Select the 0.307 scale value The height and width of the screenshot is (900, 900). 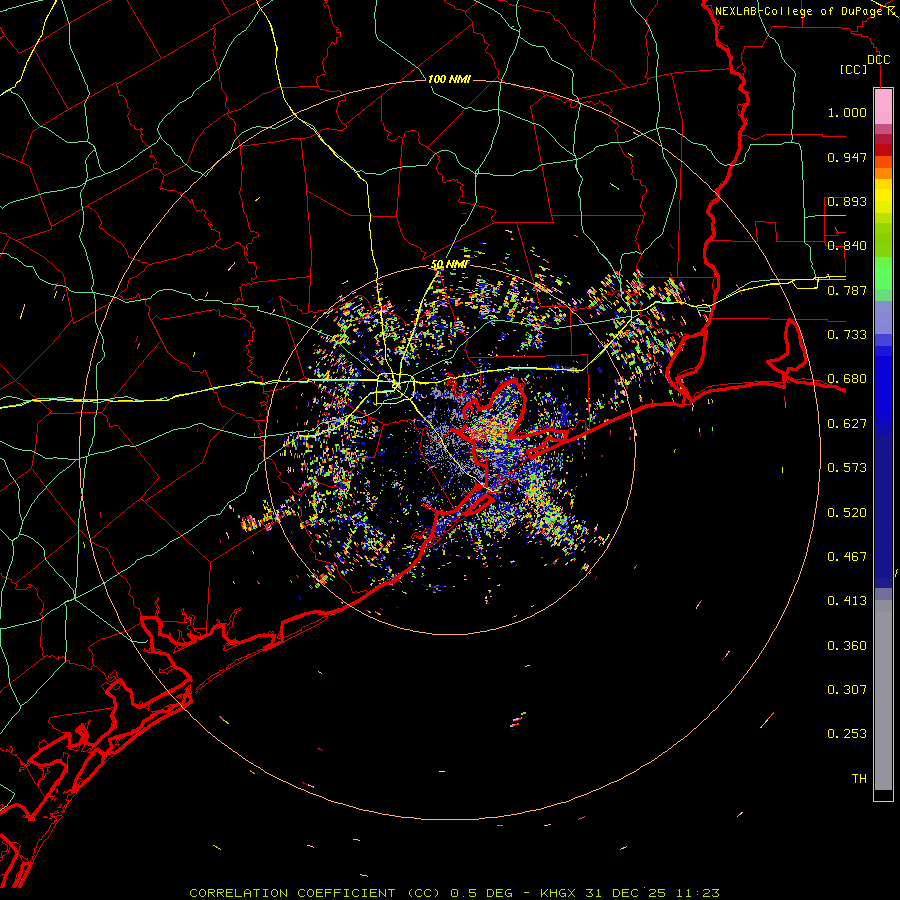coord(847,690)
